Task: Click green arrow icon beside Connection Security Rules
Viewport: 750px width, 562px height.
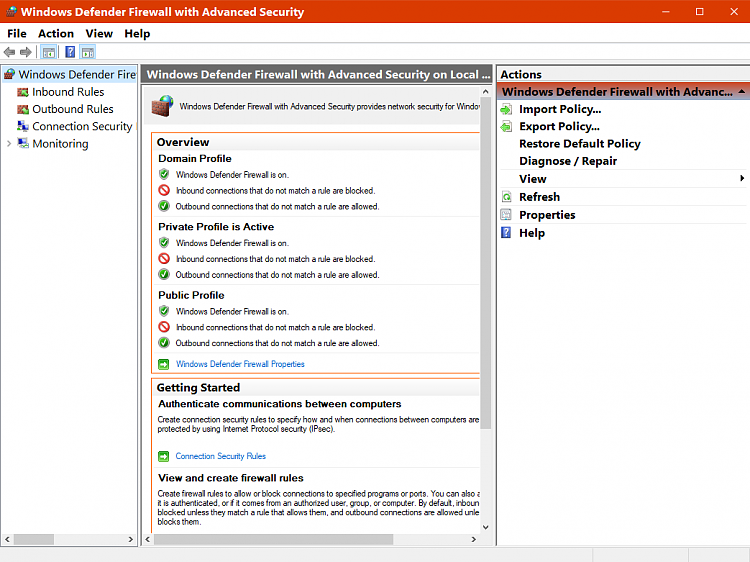Action: coord(164,456)
